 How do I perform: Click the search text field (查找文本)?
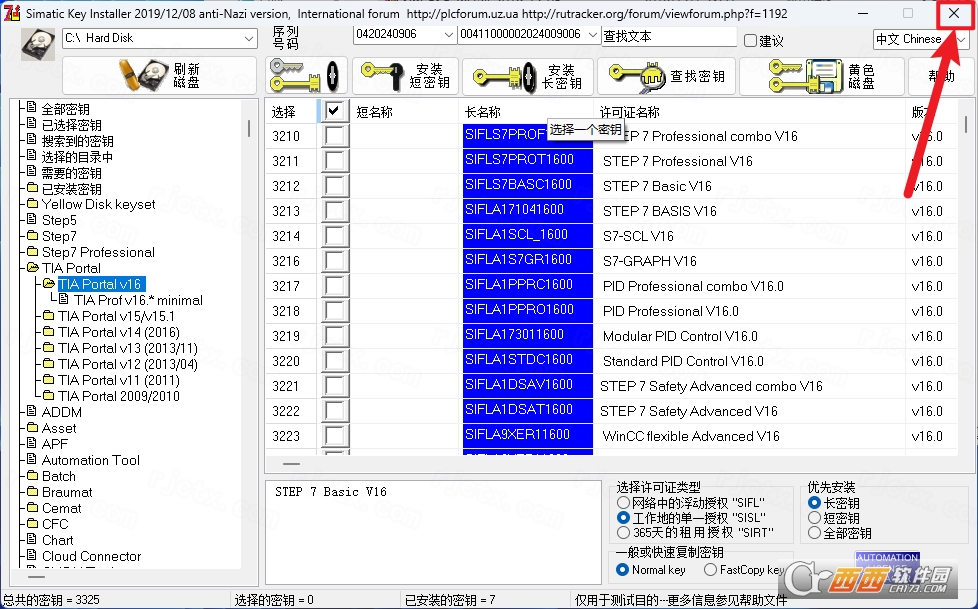669,36
